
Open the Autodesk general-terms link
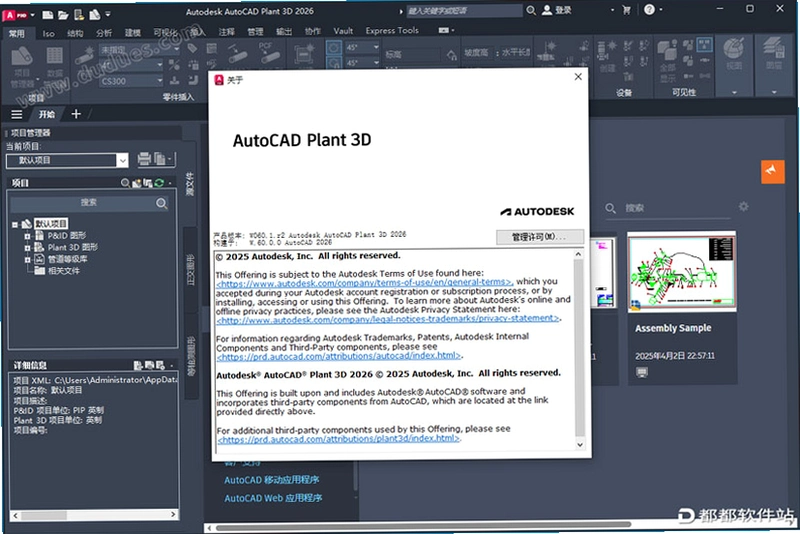pyautogui.click(x=364, y=282)
